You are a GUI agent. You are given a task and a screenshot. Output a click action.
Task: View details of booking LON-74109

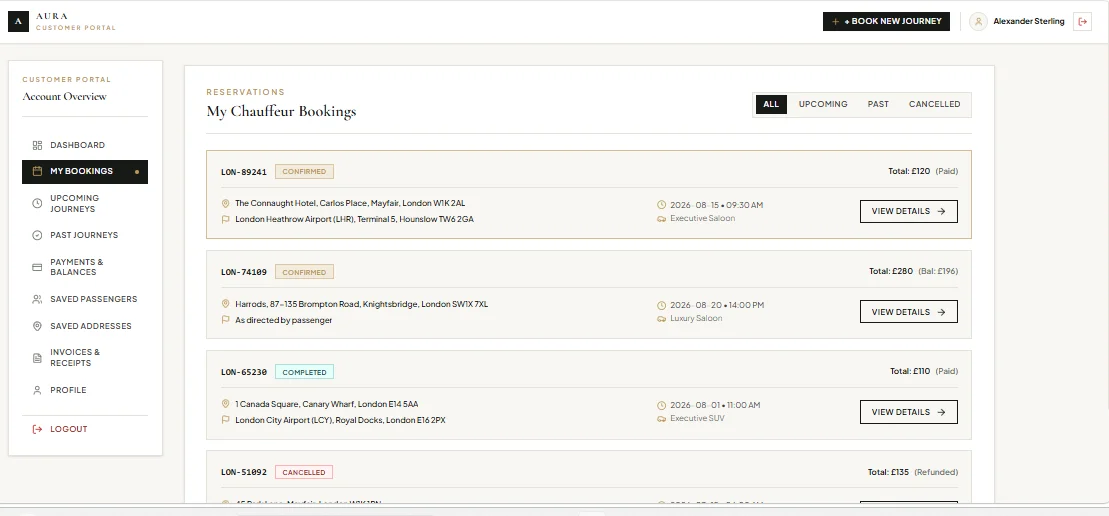909,312
